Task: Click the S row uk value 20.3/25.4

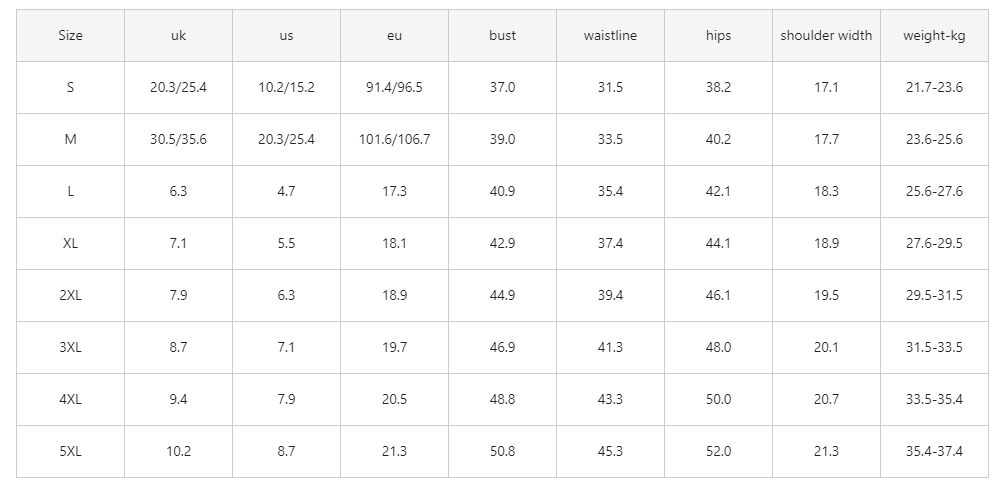Action: (178, 88)
